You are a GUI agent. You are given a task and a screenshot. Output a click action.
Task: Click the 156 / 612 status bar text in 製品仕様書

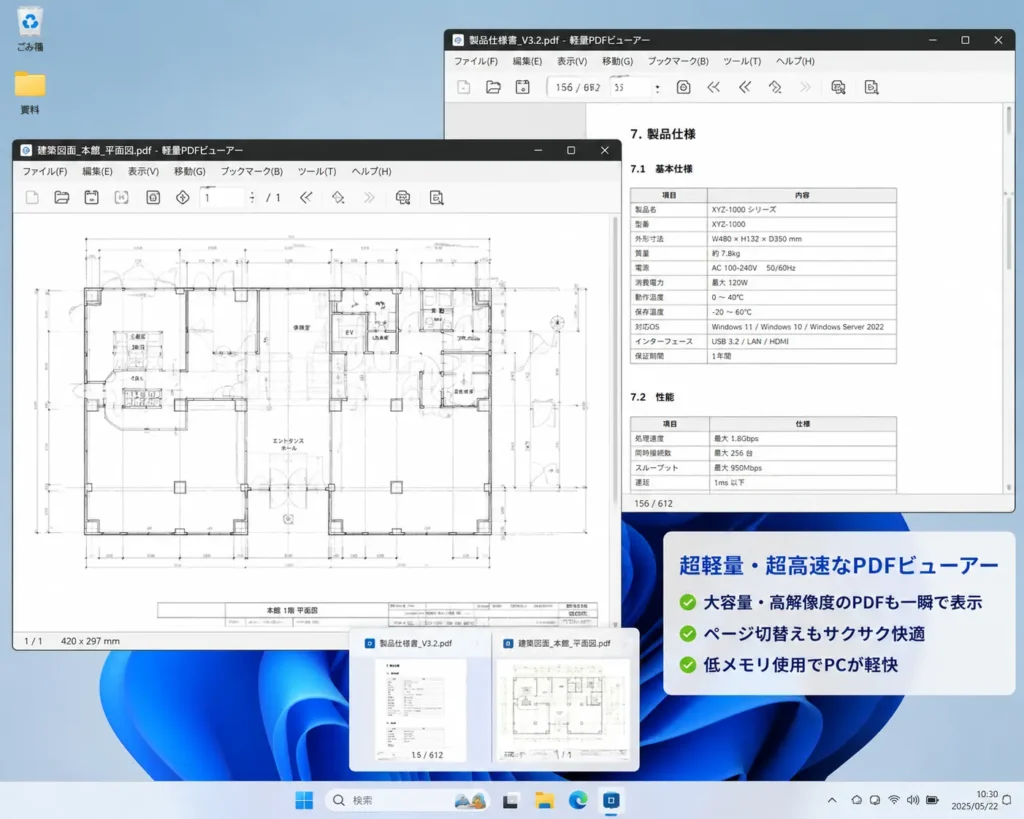[653, 504]
